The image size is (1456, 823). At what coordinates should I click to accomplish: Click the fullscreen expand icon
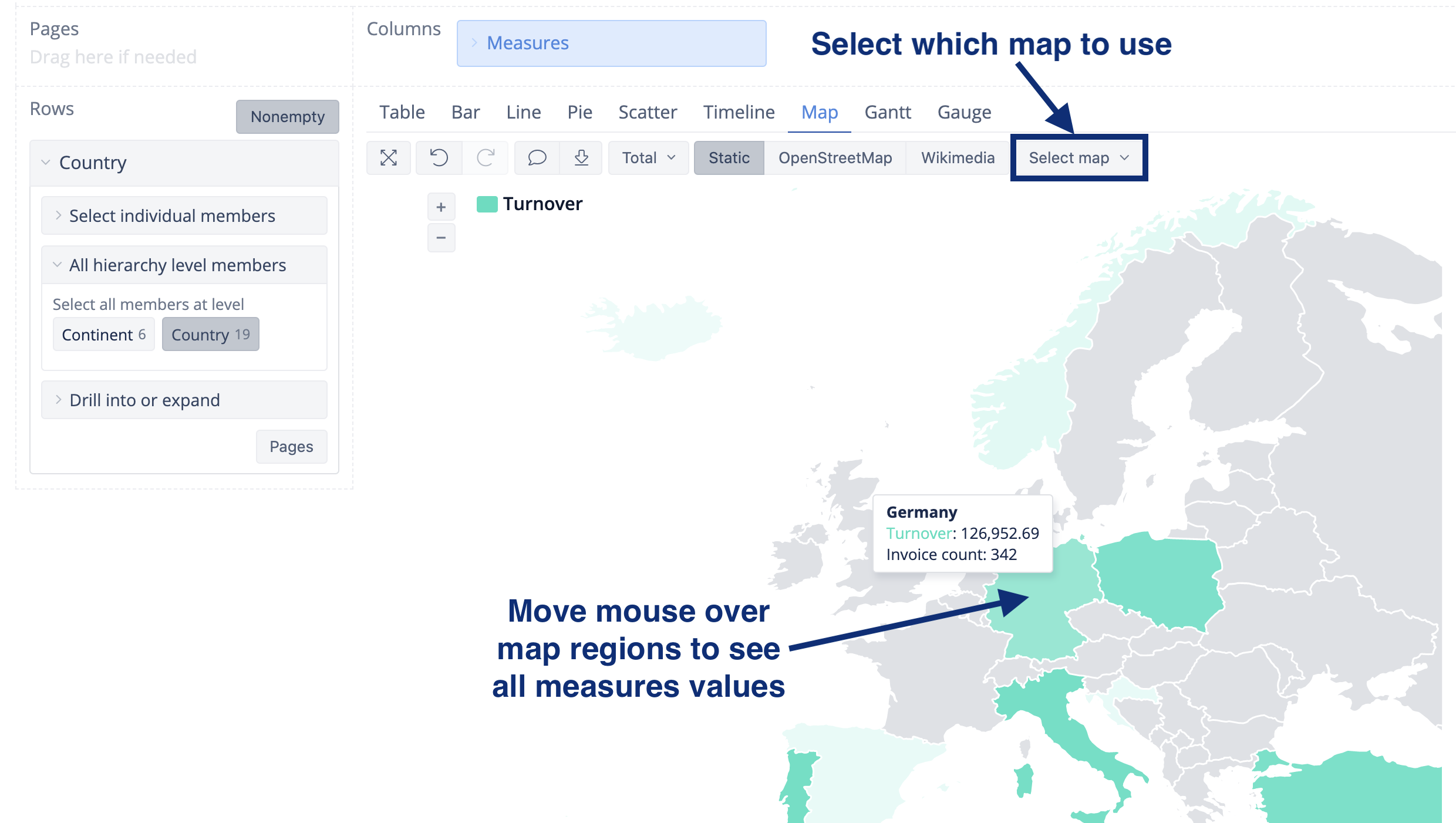[x=388, y=157]
